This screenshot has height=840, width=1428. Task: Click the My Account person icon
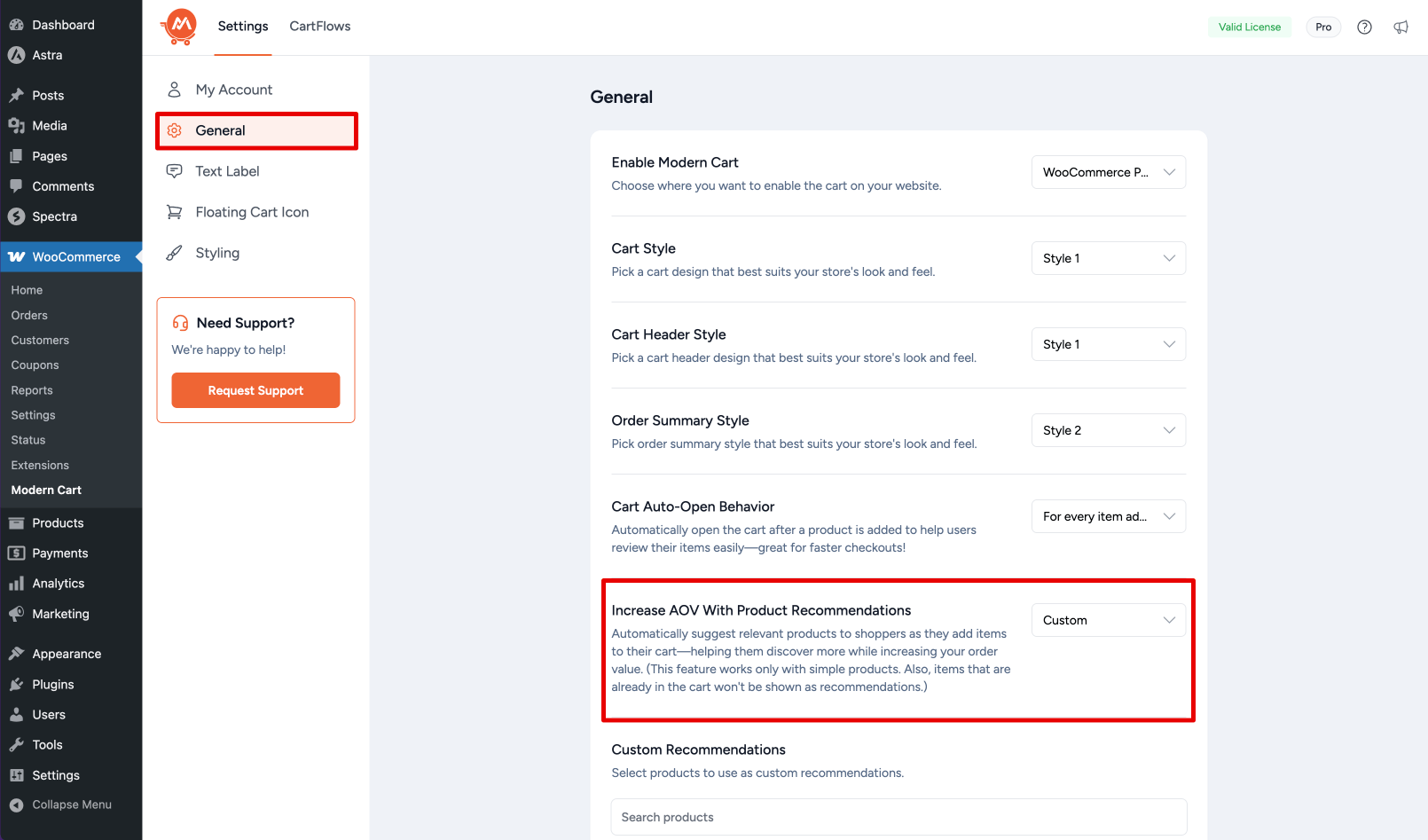[x=175, y=90]
